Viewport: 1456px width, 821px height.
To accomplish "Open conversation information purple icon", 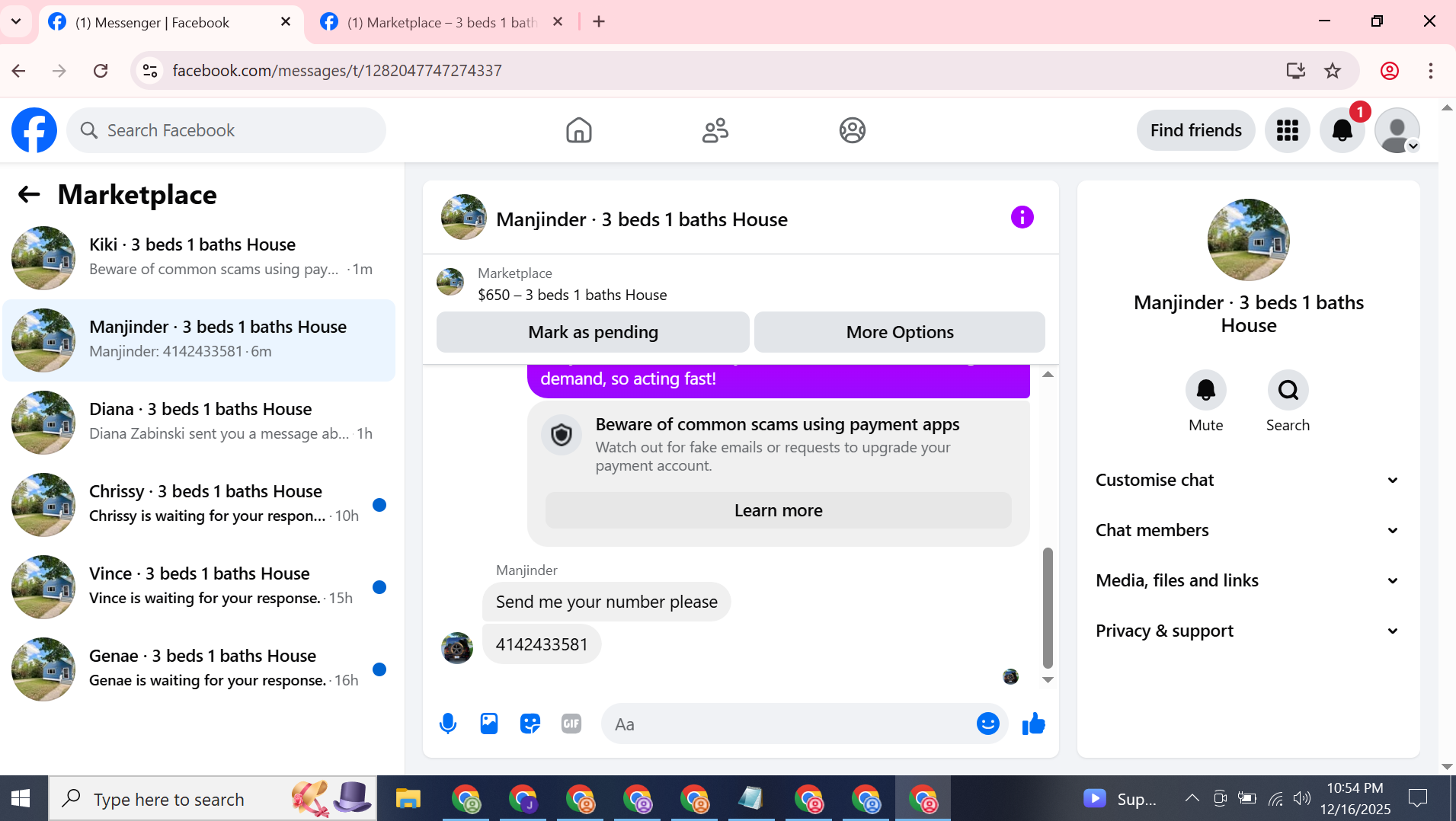I will click(x=1022, y=218).
